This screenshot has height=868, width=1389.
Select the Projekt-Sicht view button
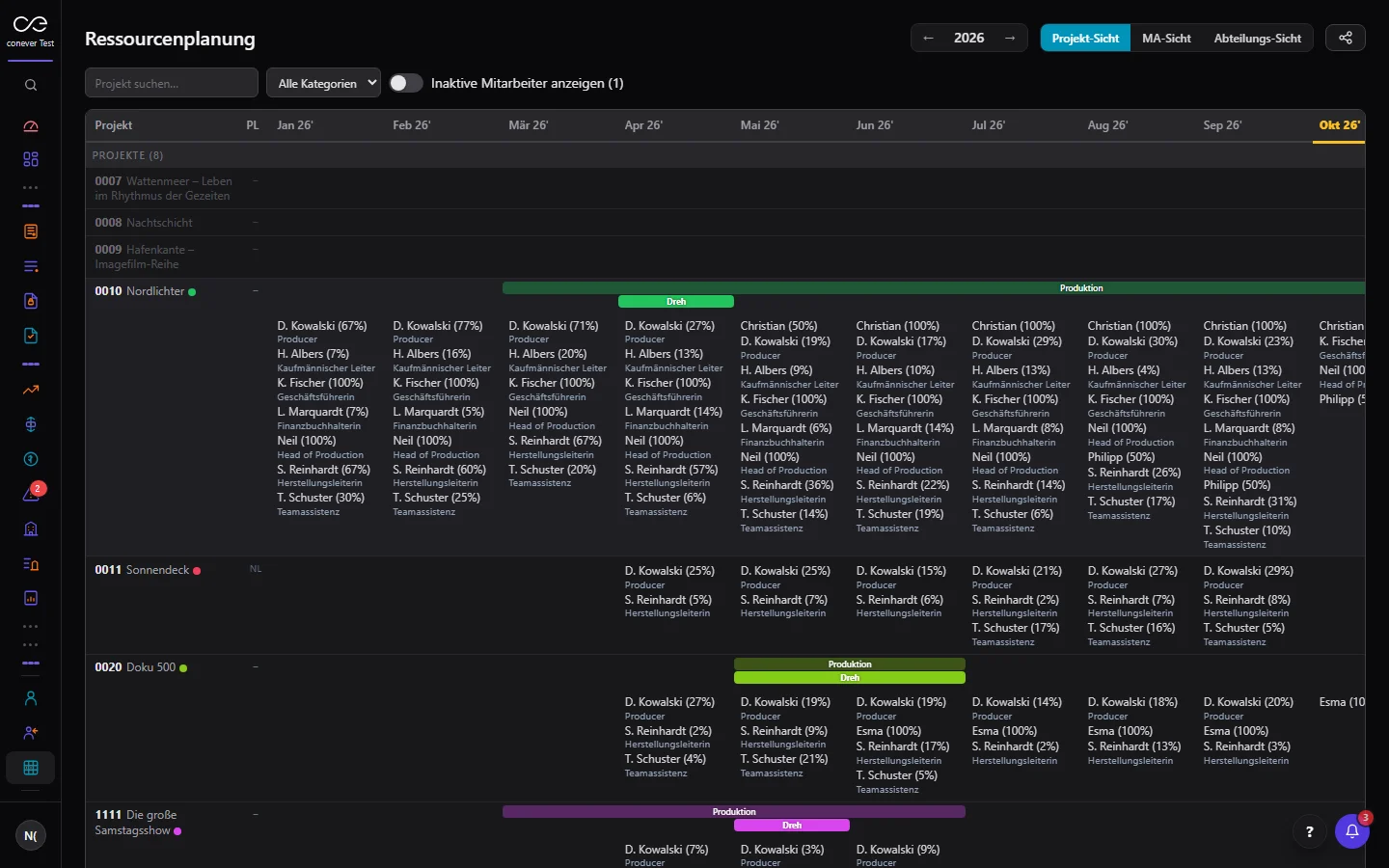click(x=1085, y=38)
